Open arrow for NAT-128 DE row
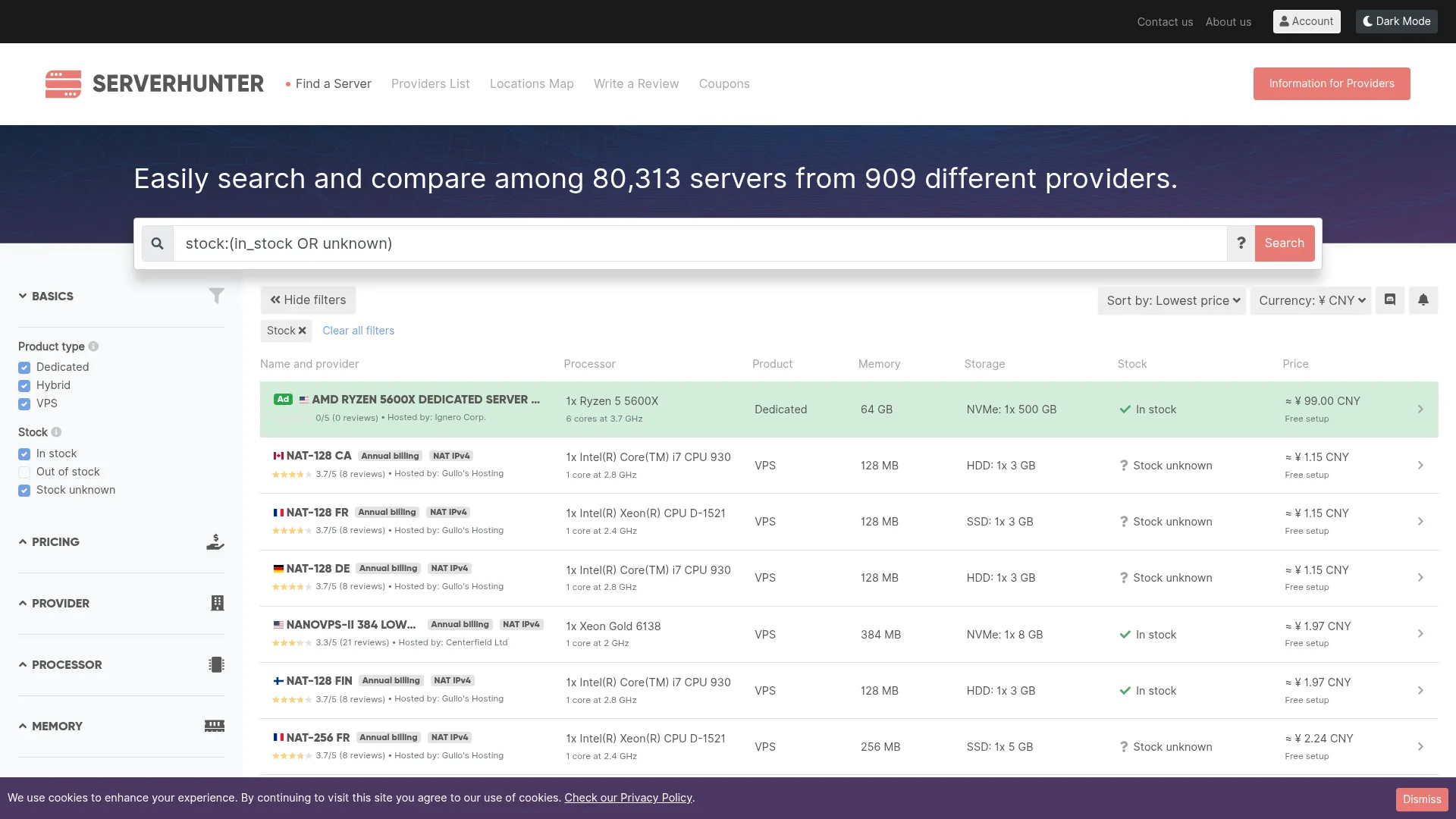Viewport: 1456px width, 819px height. coord(1420,578)
